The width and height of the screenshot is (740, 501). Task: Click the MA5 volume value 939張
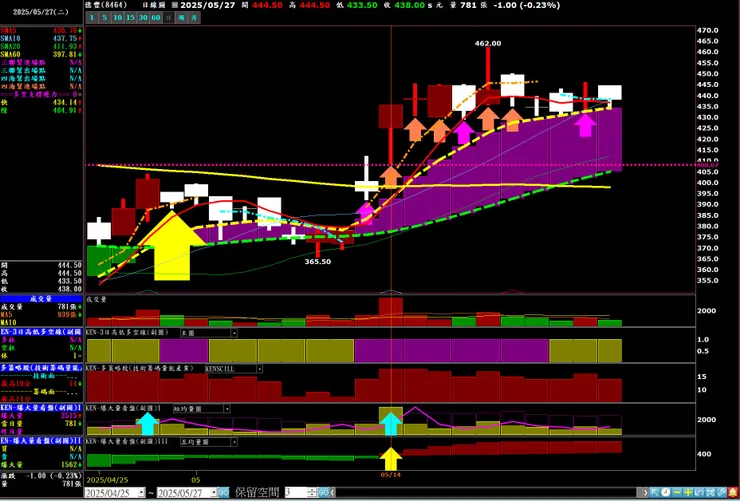[67, 314]
